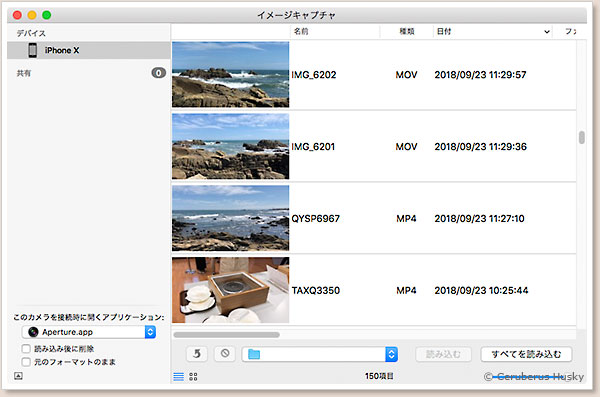
Task: Select IMG_6202 thumbnail
Action: click(230, 74)
